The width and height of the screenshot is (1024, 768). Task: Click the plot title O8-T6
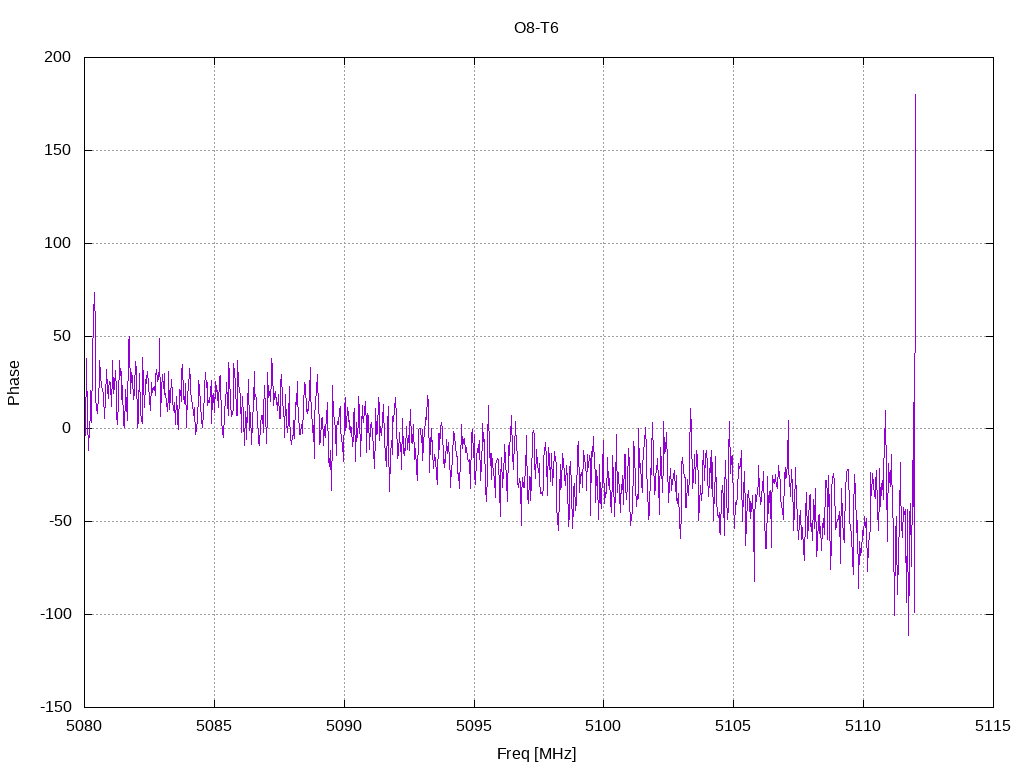pos(536,28)
